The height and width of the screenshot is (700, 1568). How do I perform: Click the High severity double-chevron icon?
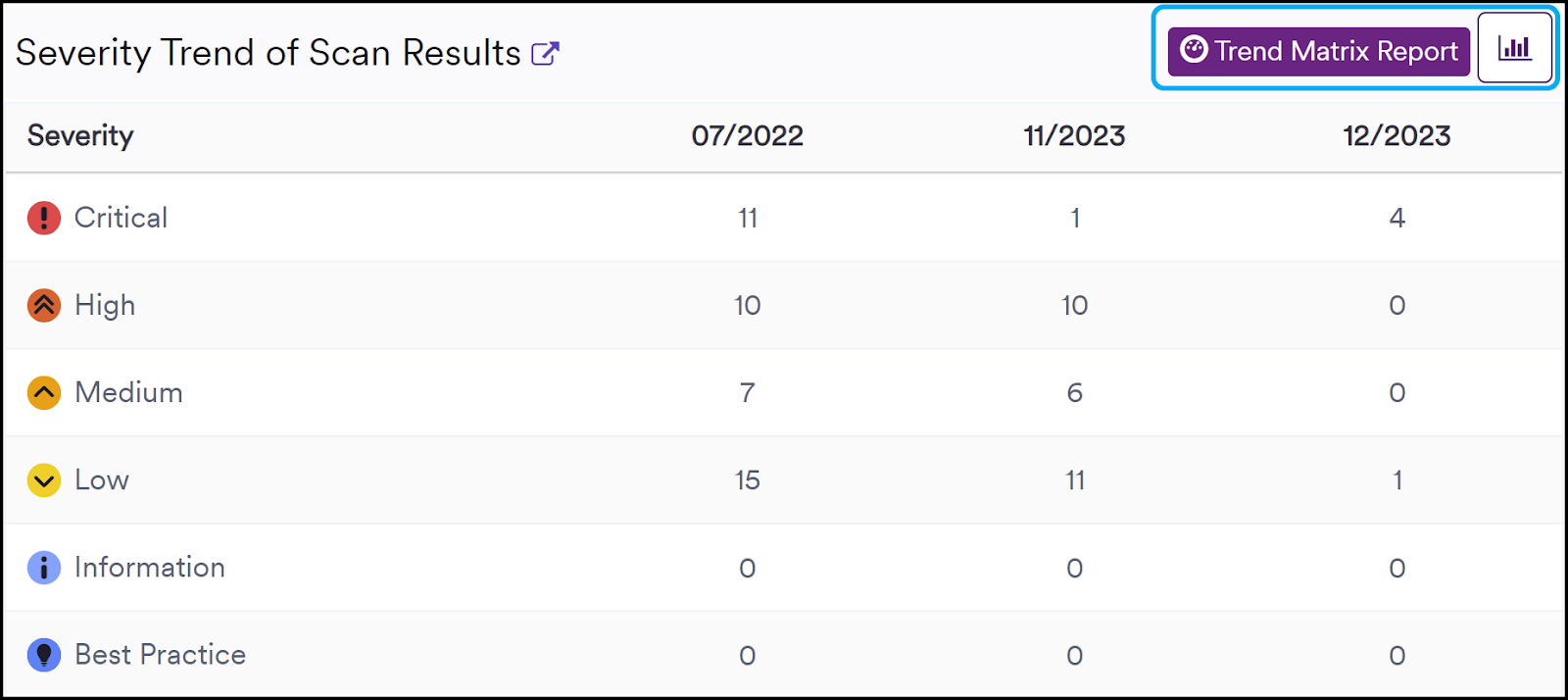[x=44, y=305]
